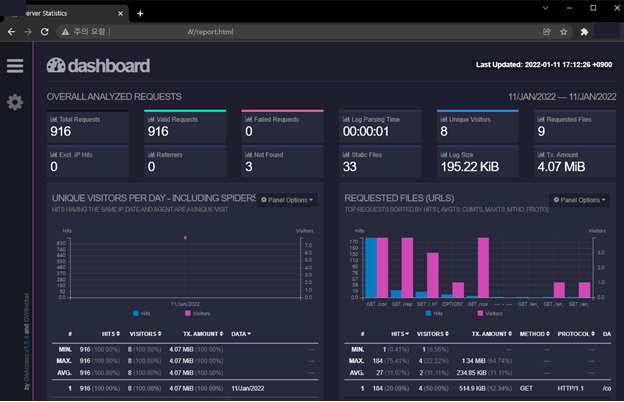
Task: Bookmark this page with the star icon
Action: [564, 31]
